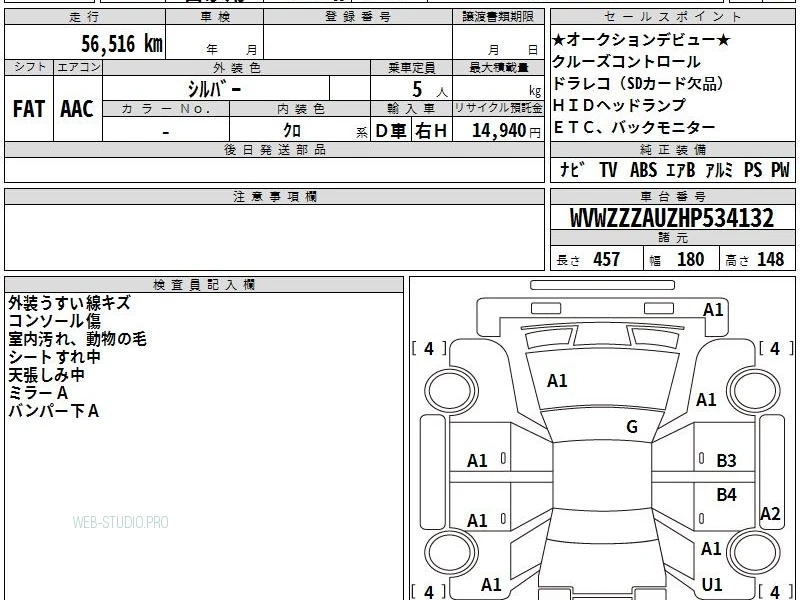Viewport: 800px width, 600px height.
Task: Click the seating capacity value 5 人
Action: (429, 89)
